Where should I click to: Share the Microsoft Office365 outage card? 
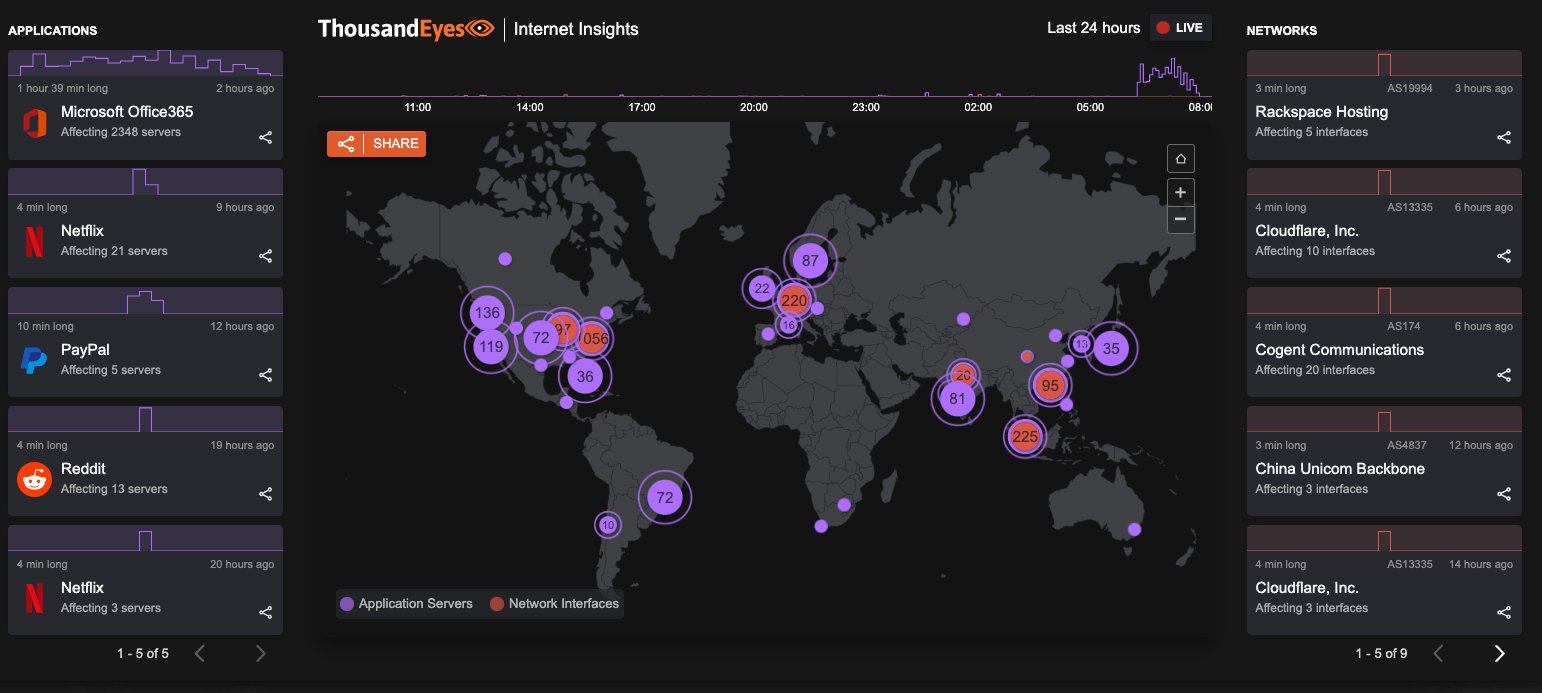coord(266,138)
